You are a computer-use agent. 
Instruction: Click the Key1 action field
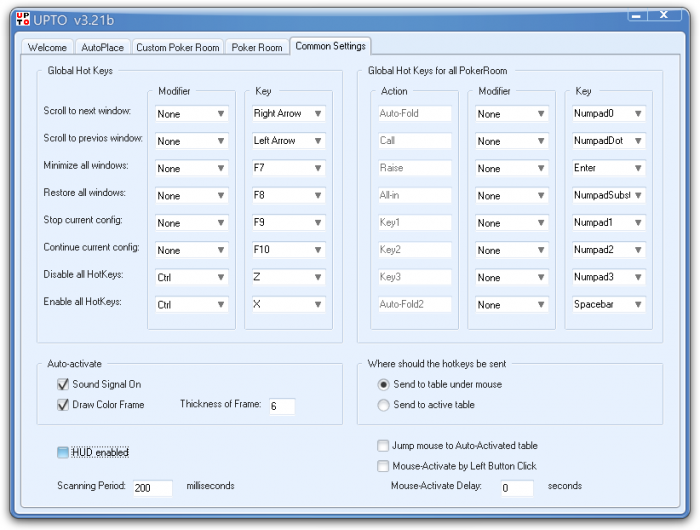click(415, 222)
